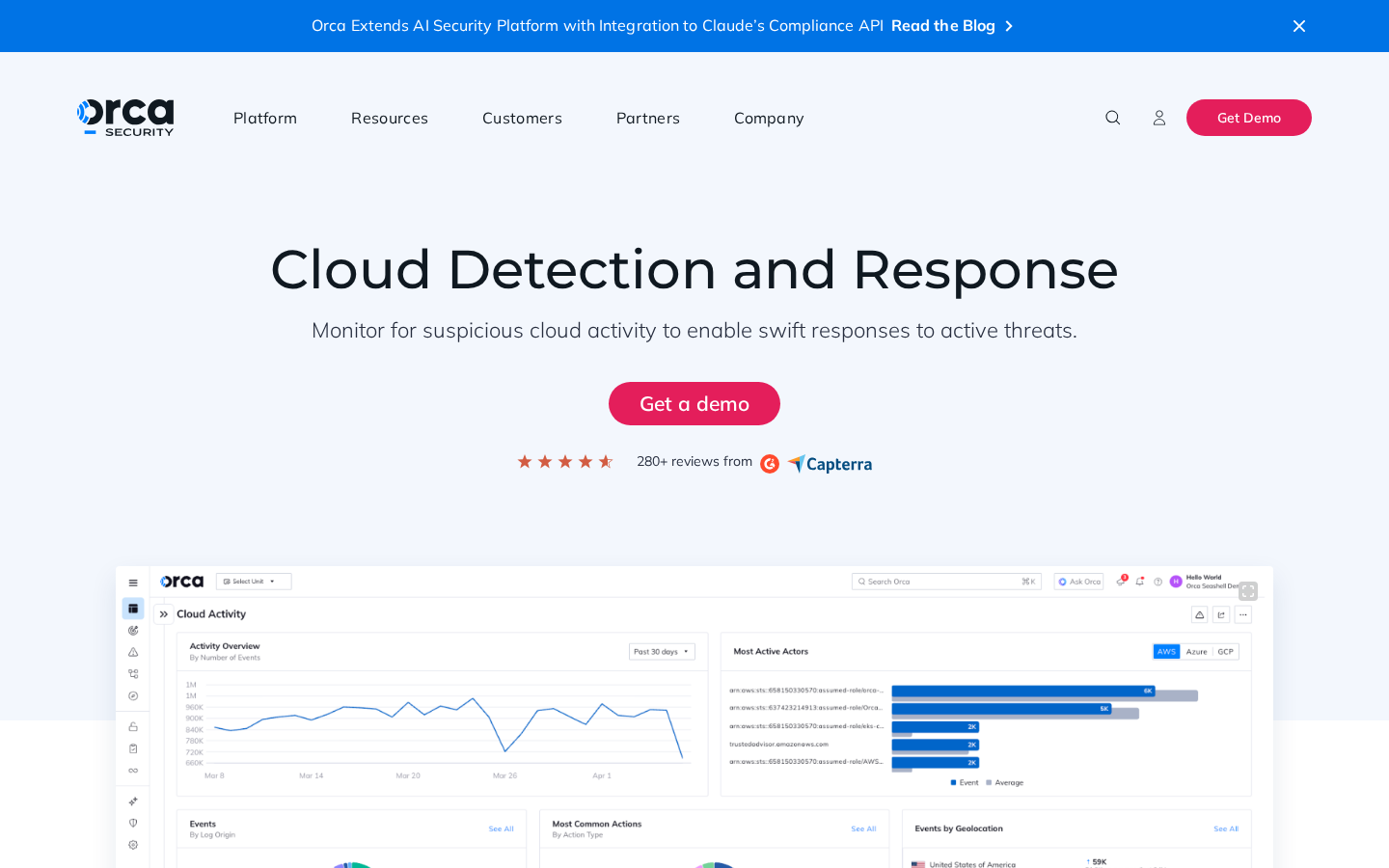Click the 5K bar in Most Active Actors
Viewport: 1389px width, 868px height.
click(1001, 709)
